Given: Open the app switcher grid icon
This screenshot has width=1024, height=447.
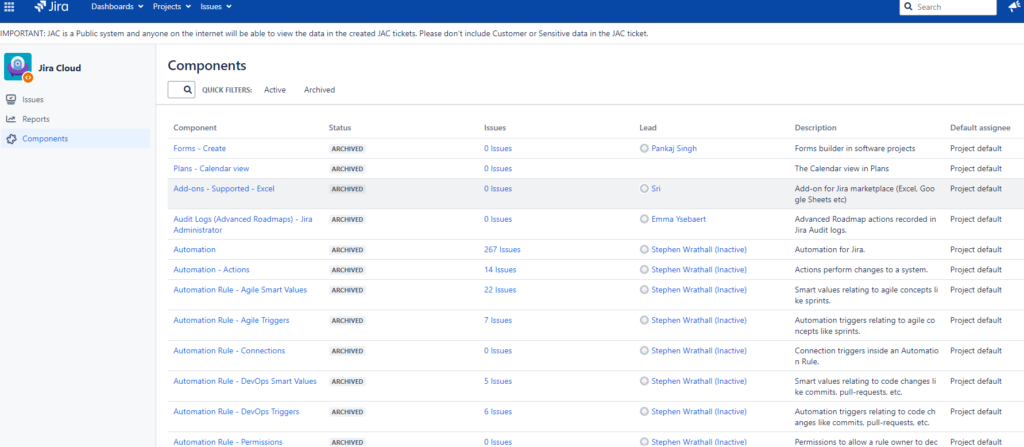Looking at the screenshot, I should pos(9,7).
